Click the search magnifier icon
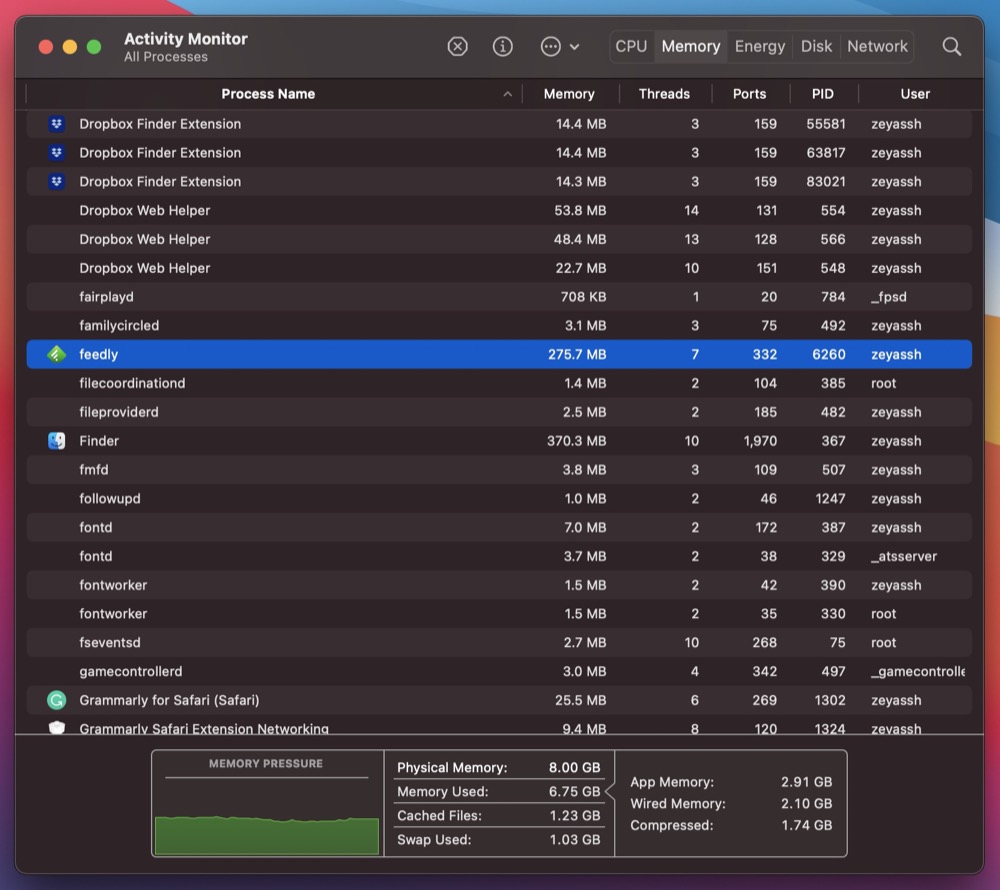The image size is (1000, 890). pyautogui.click(x=951, y=47)
